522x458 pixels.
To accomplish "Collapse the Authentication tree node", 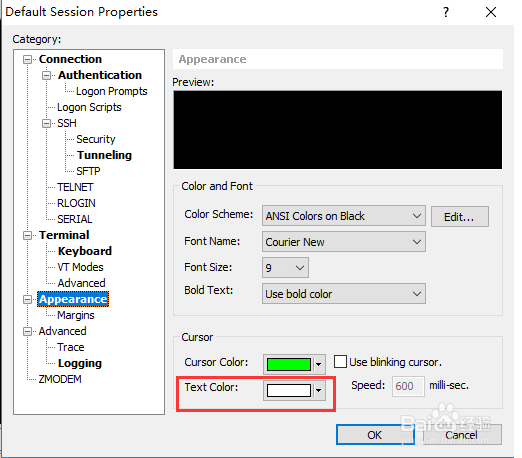I will pos(47,76).
